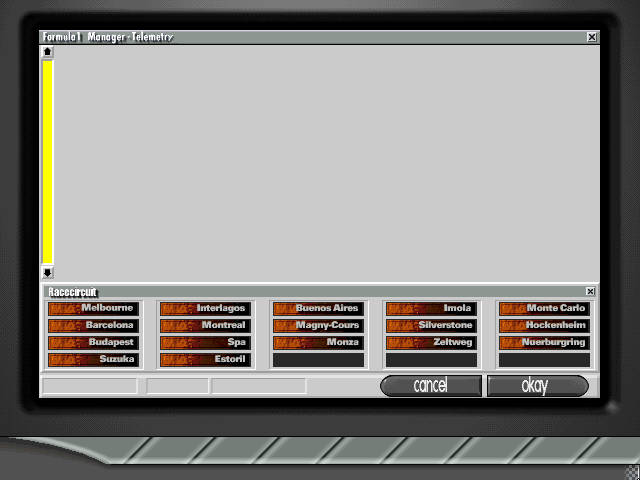
Task: Pick the Suzuka circuit
Action: tap(93, 360)
